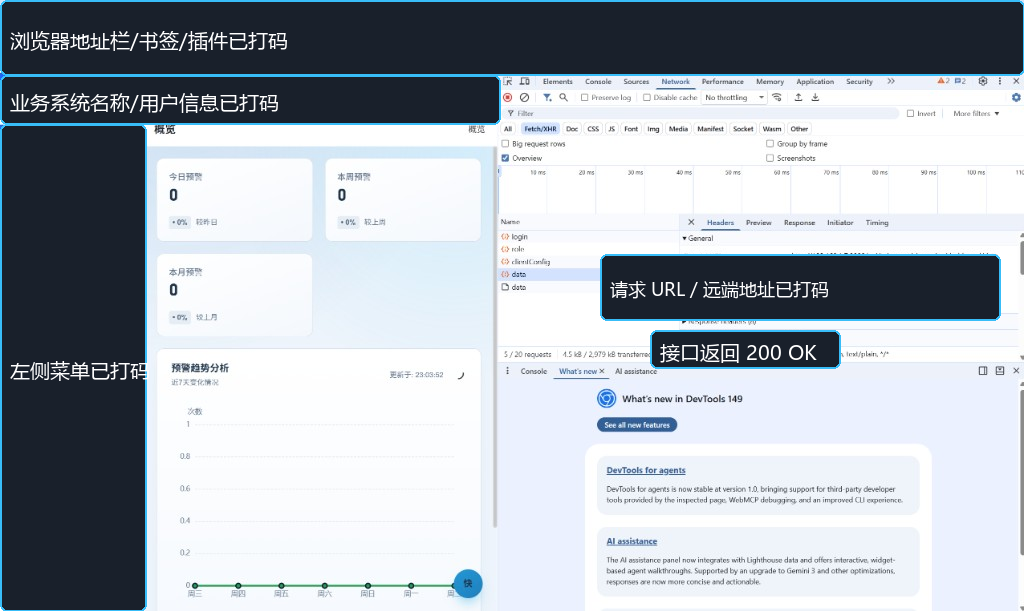
Task: Expand the More filters dropdown
Action: pos(976,114)
